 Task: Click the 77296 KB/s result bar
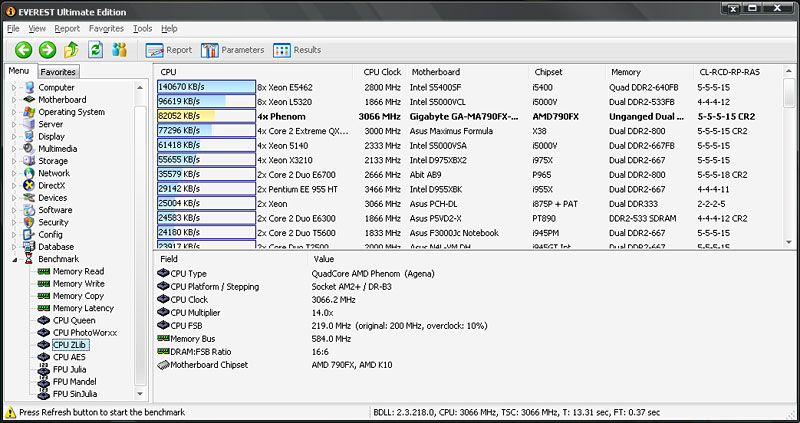pos(206,131)
